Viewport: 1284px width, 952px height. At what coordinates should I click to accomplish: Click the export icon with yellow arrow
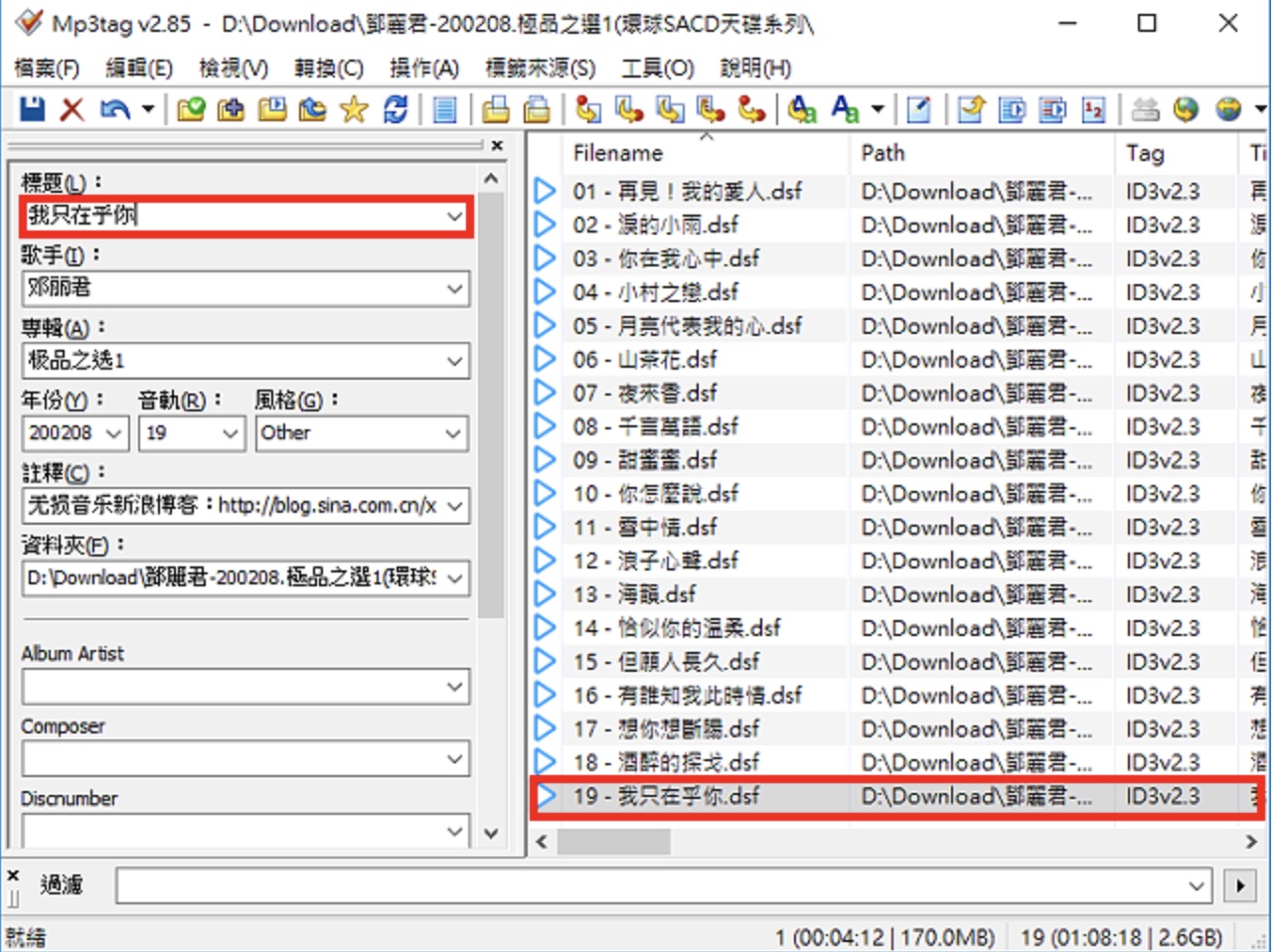tap(971, 108)
